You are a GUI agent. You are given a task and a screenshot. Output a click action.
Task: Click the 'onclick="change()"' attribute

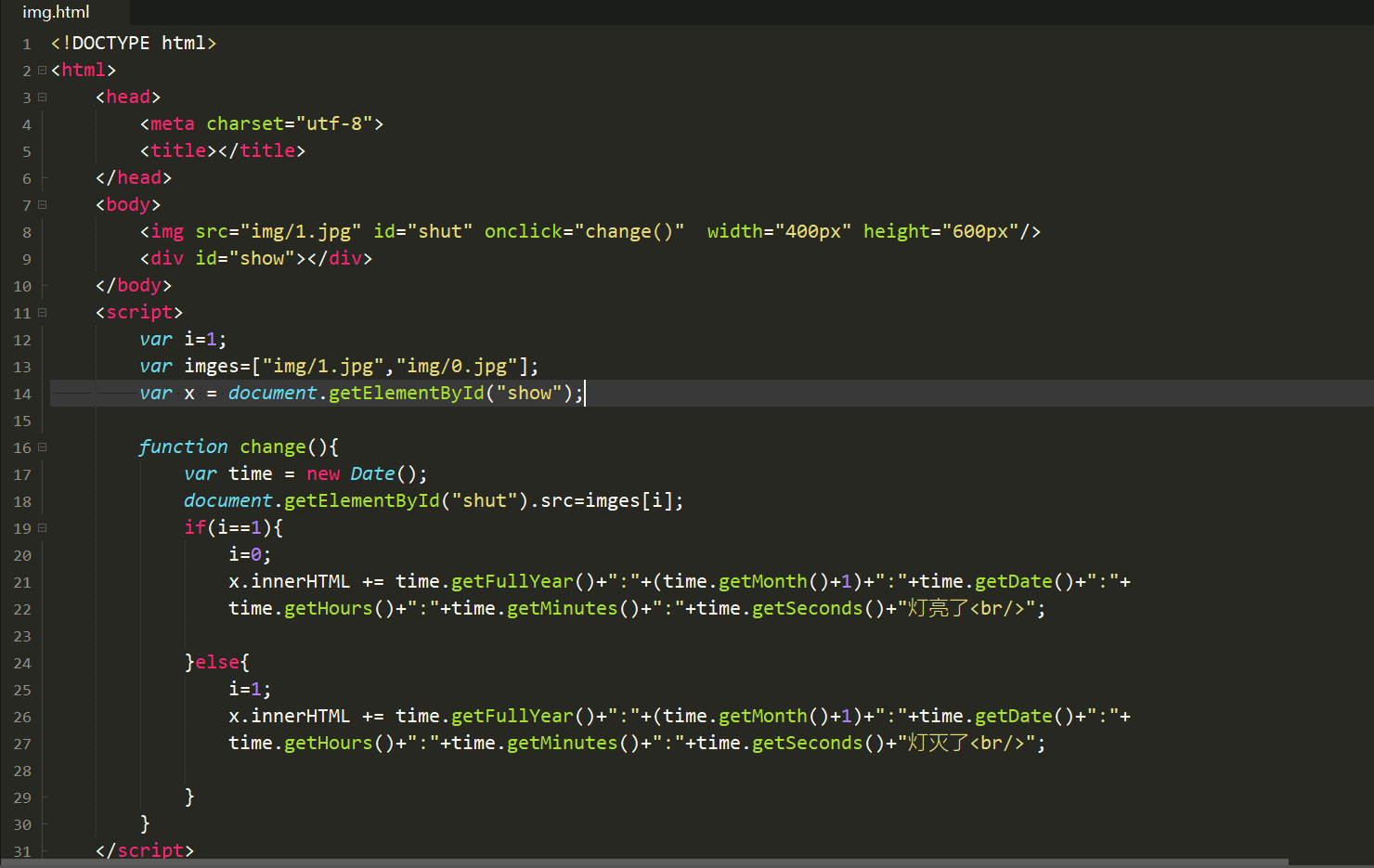point(585,231)
